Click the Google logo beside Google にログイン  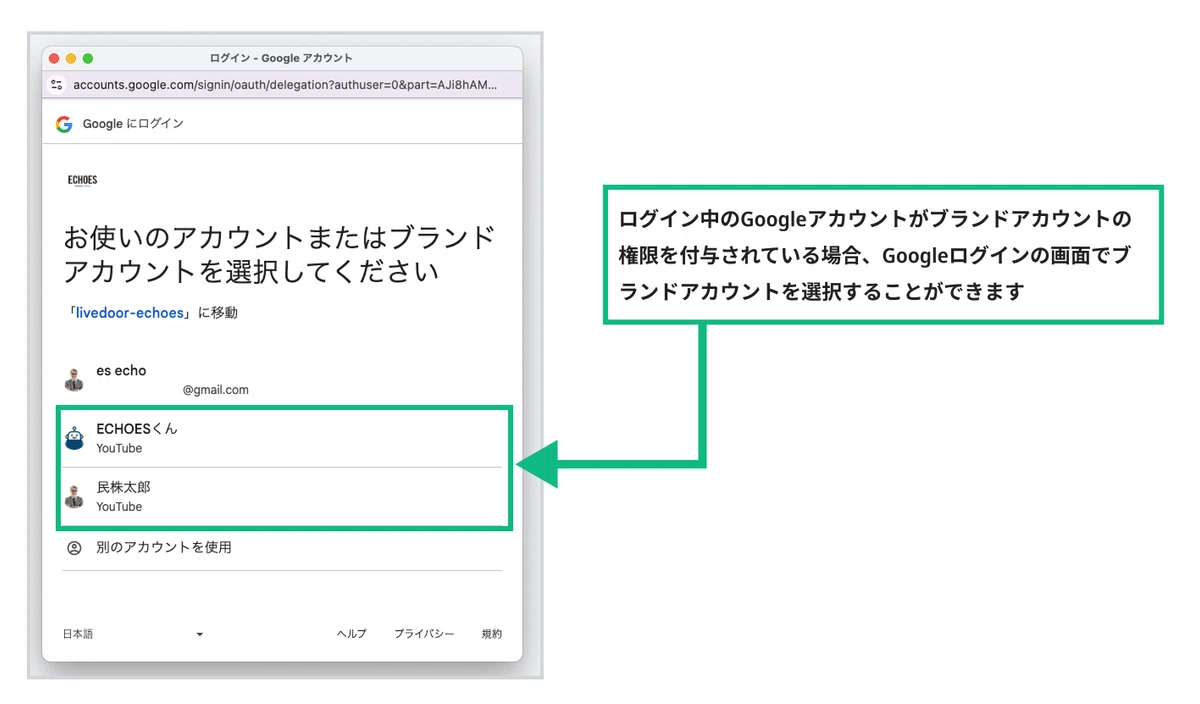coord(64,124)
